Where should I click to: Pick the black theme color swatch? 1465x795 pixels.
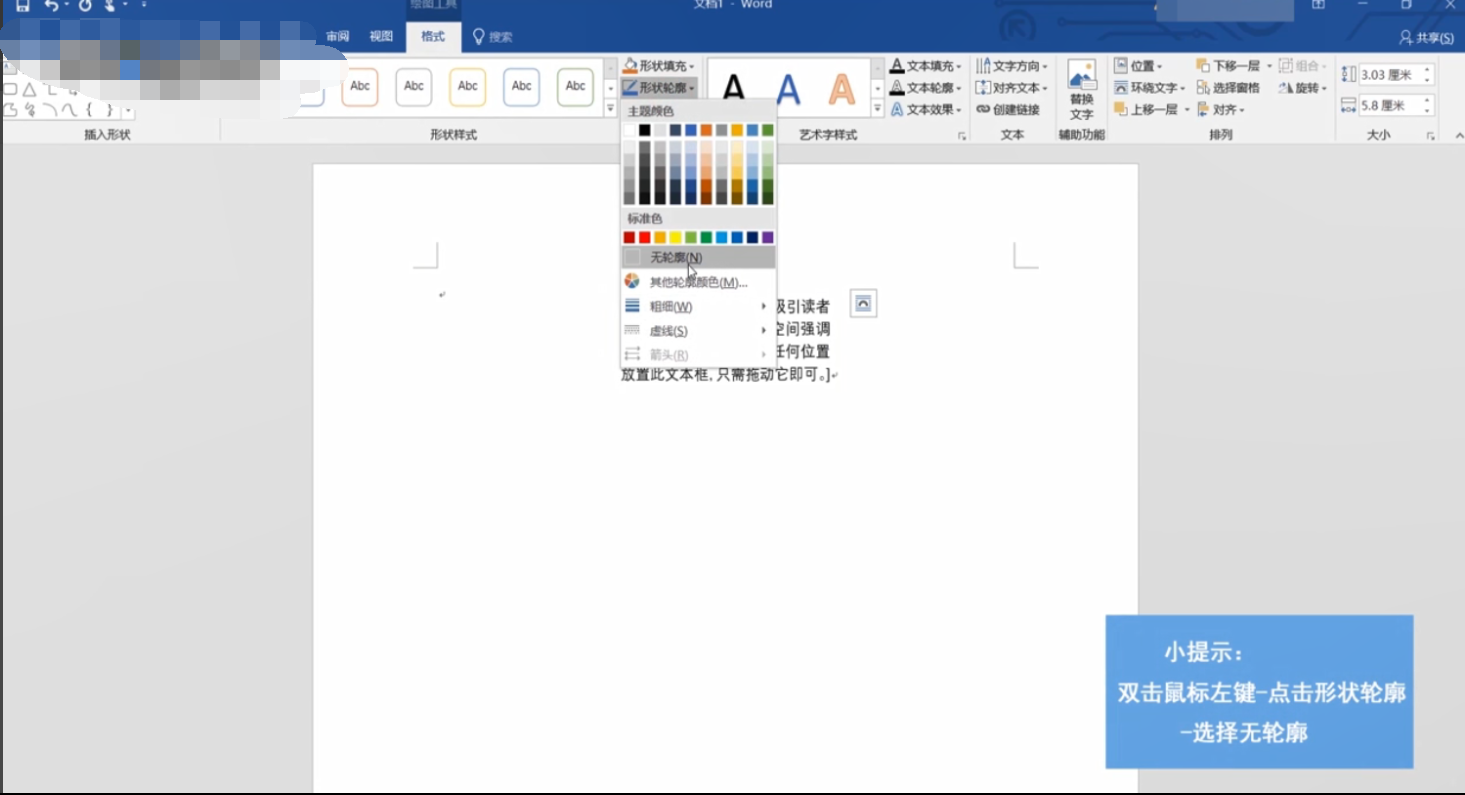[645, 130]
